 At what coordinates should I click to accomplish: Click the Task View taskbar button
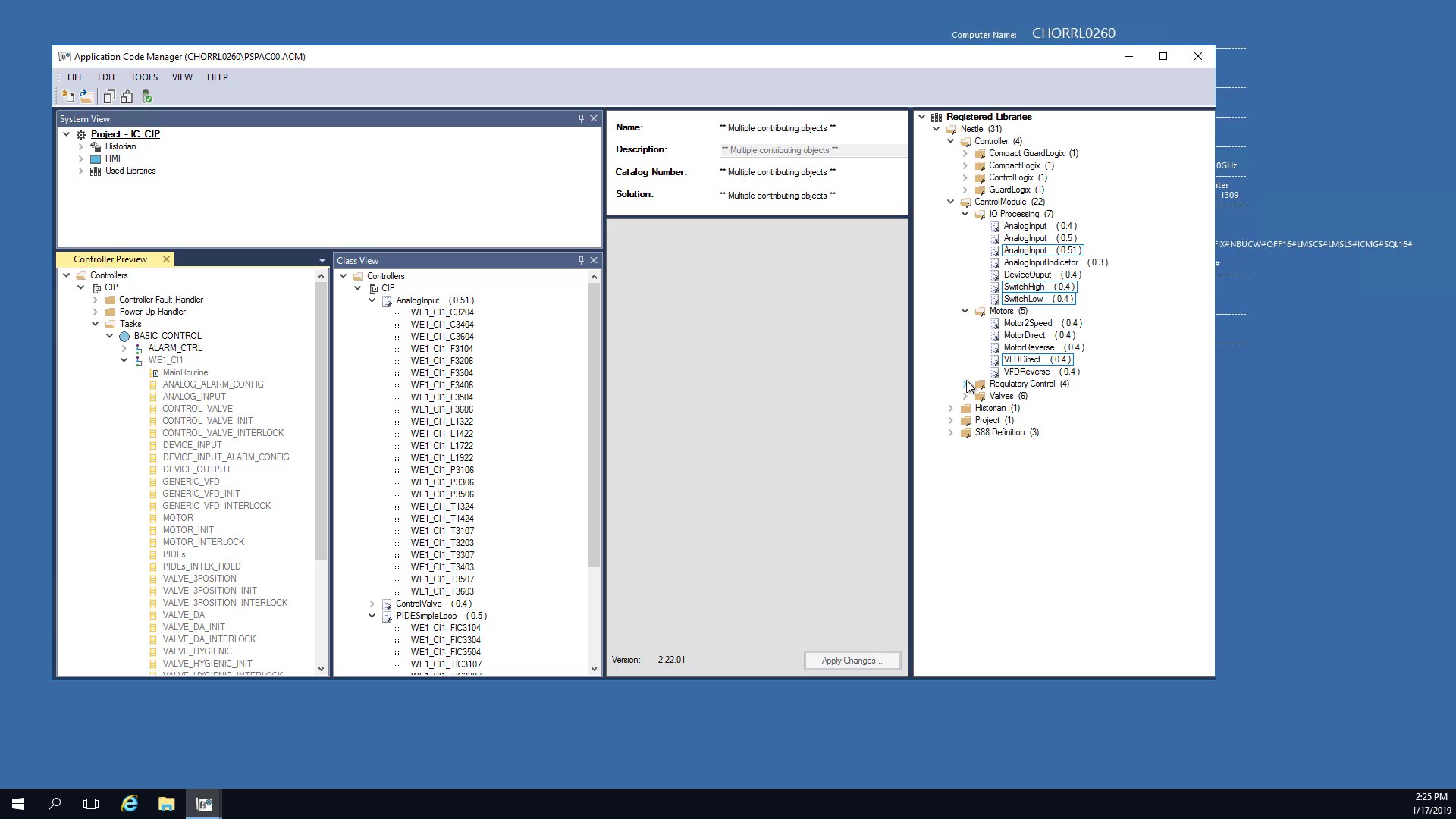pos(91,804)
